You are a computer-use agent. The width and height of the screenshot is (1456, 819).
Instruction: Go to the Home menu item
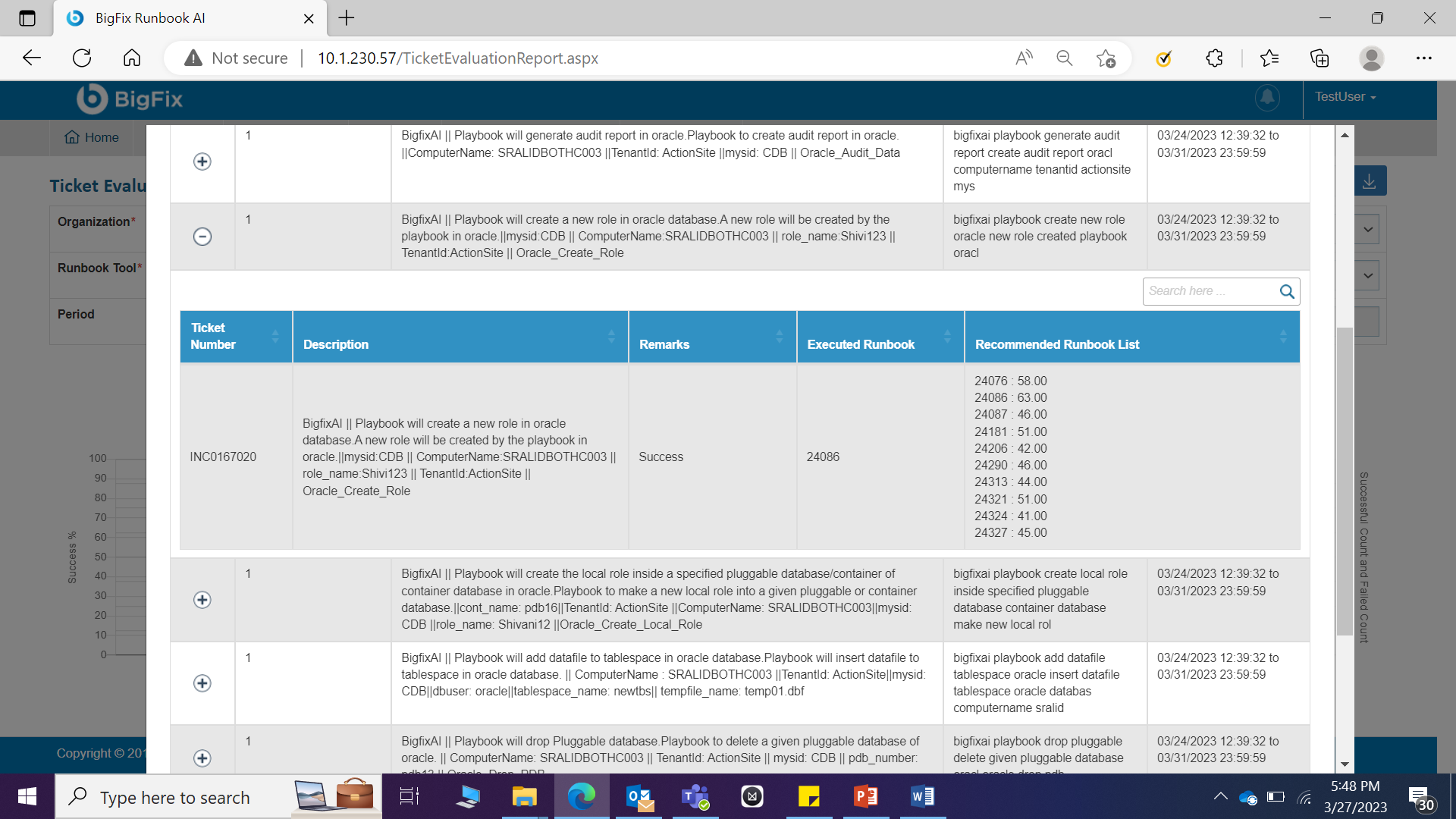pyautogui.click(x=92, y=137)
